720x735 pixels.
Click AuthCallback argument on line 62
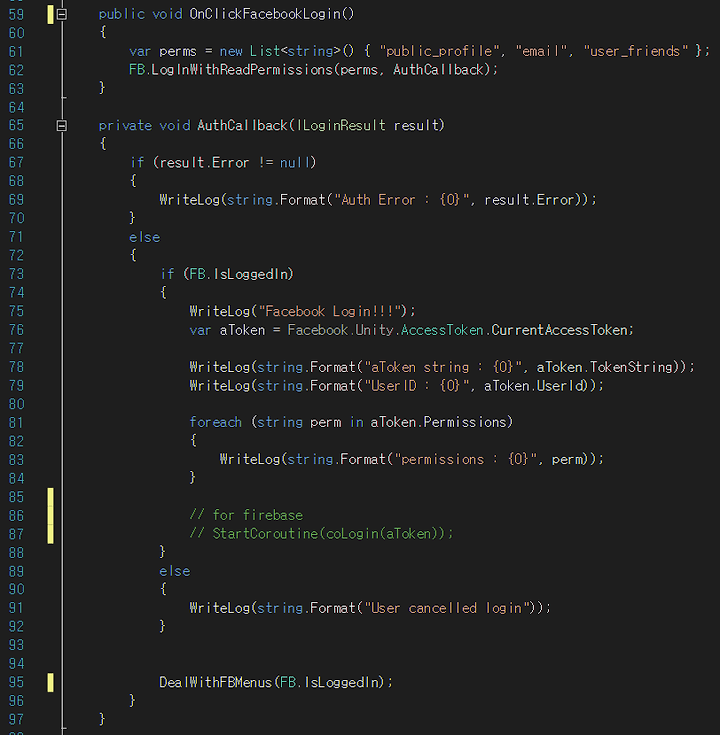[x=438, y=70]
